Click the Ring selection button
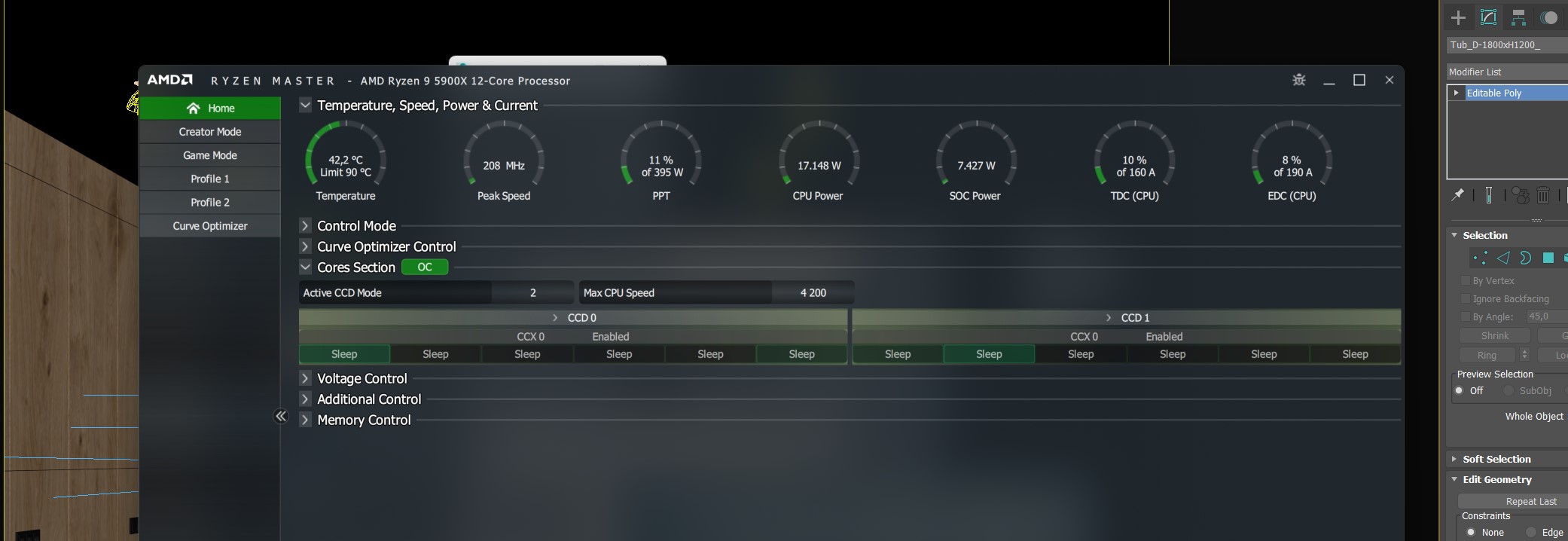1568x541 pixels. [x=1488, y=355]
